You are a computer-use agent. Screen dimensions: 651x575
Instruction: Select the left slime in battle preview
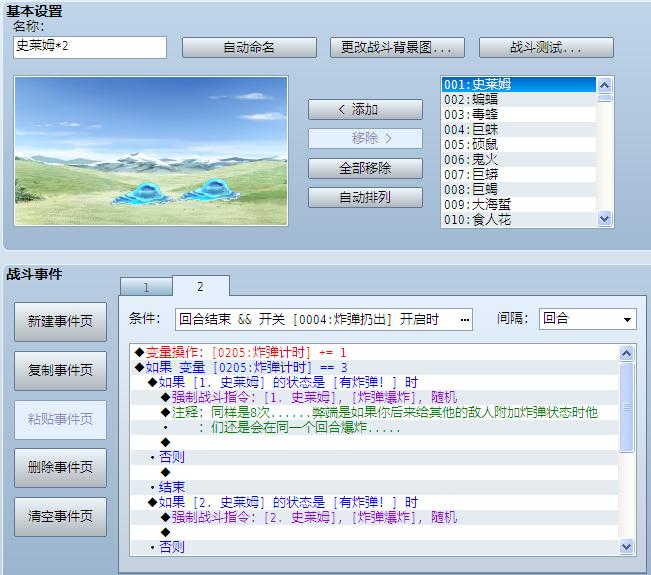pyautogui.click(x=142, y=195)
